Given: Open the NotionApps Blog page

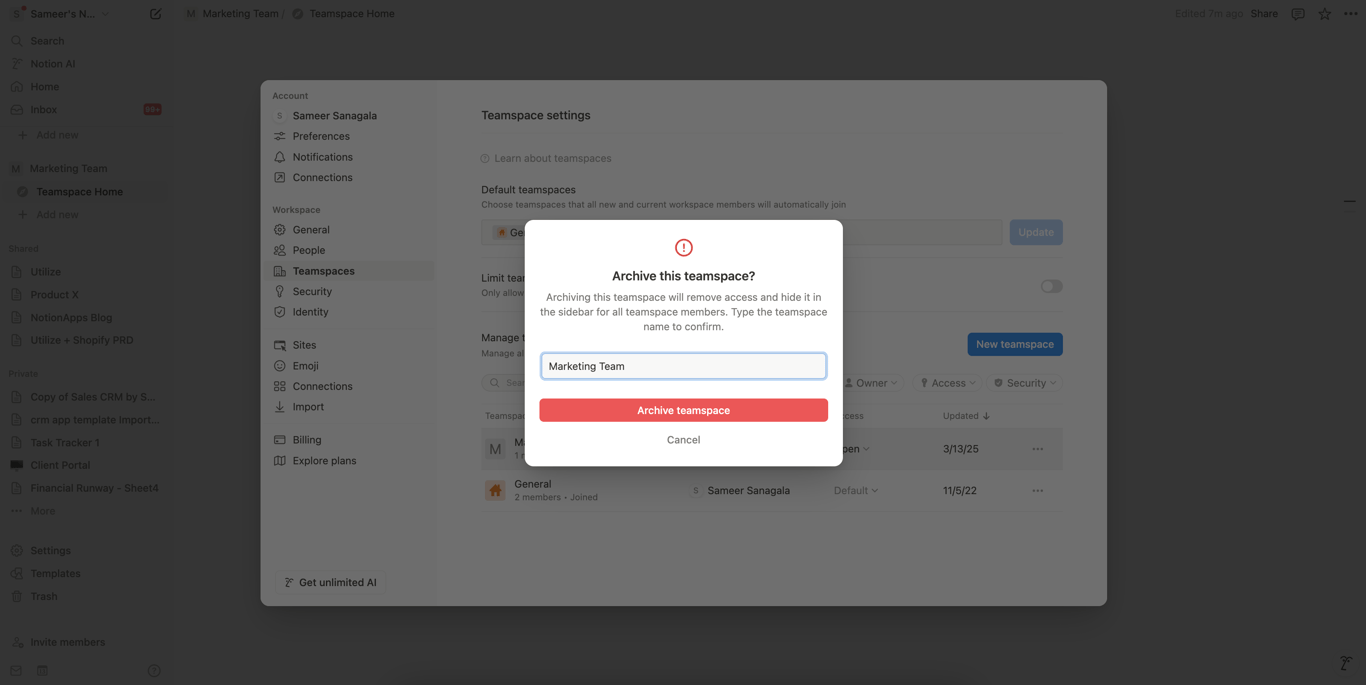Looking at the screenshot, I should coord(85,318).
